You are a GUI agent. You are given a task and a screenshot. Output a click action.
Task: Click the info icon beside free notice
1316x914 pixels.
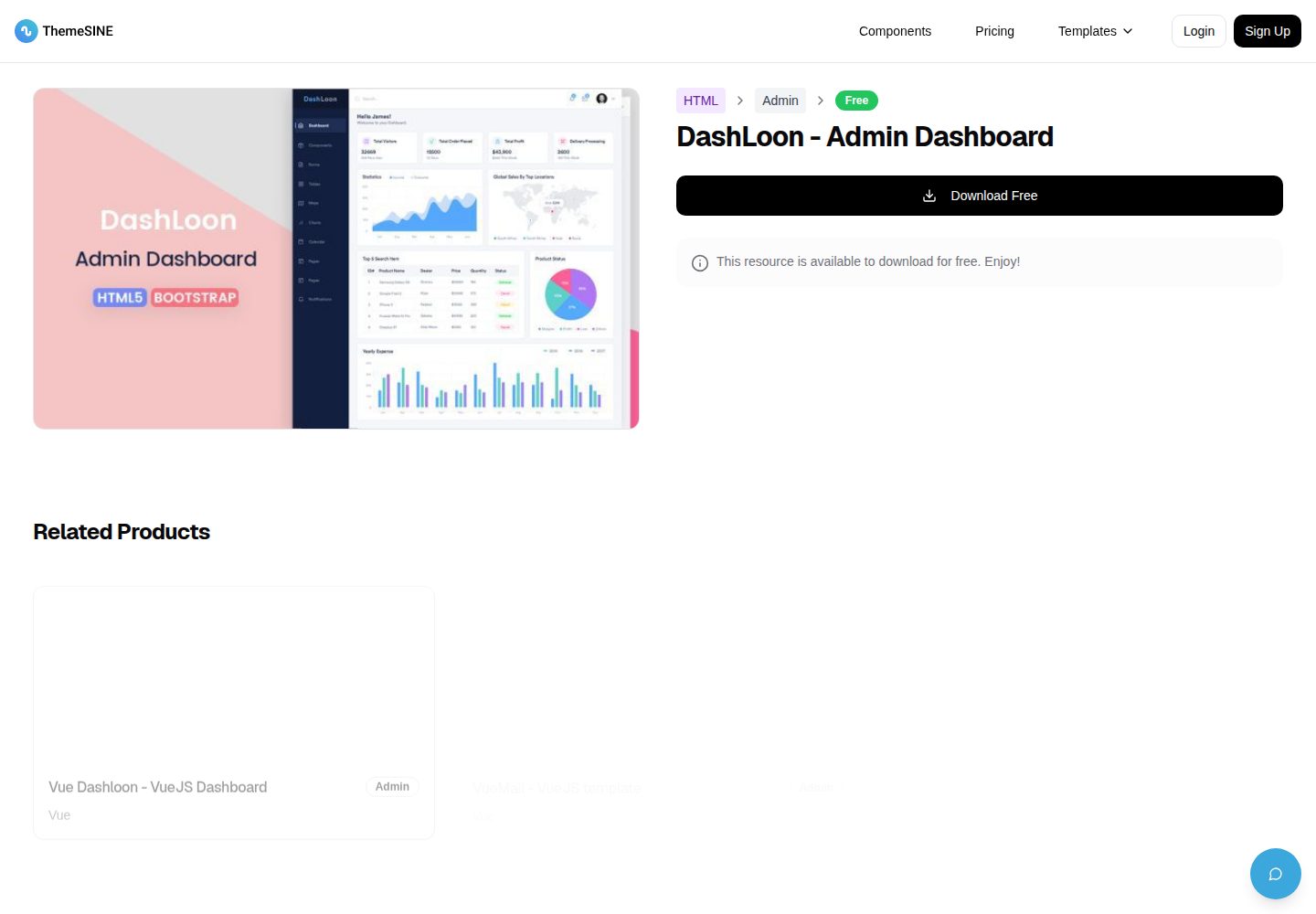(x=700, y=263)
